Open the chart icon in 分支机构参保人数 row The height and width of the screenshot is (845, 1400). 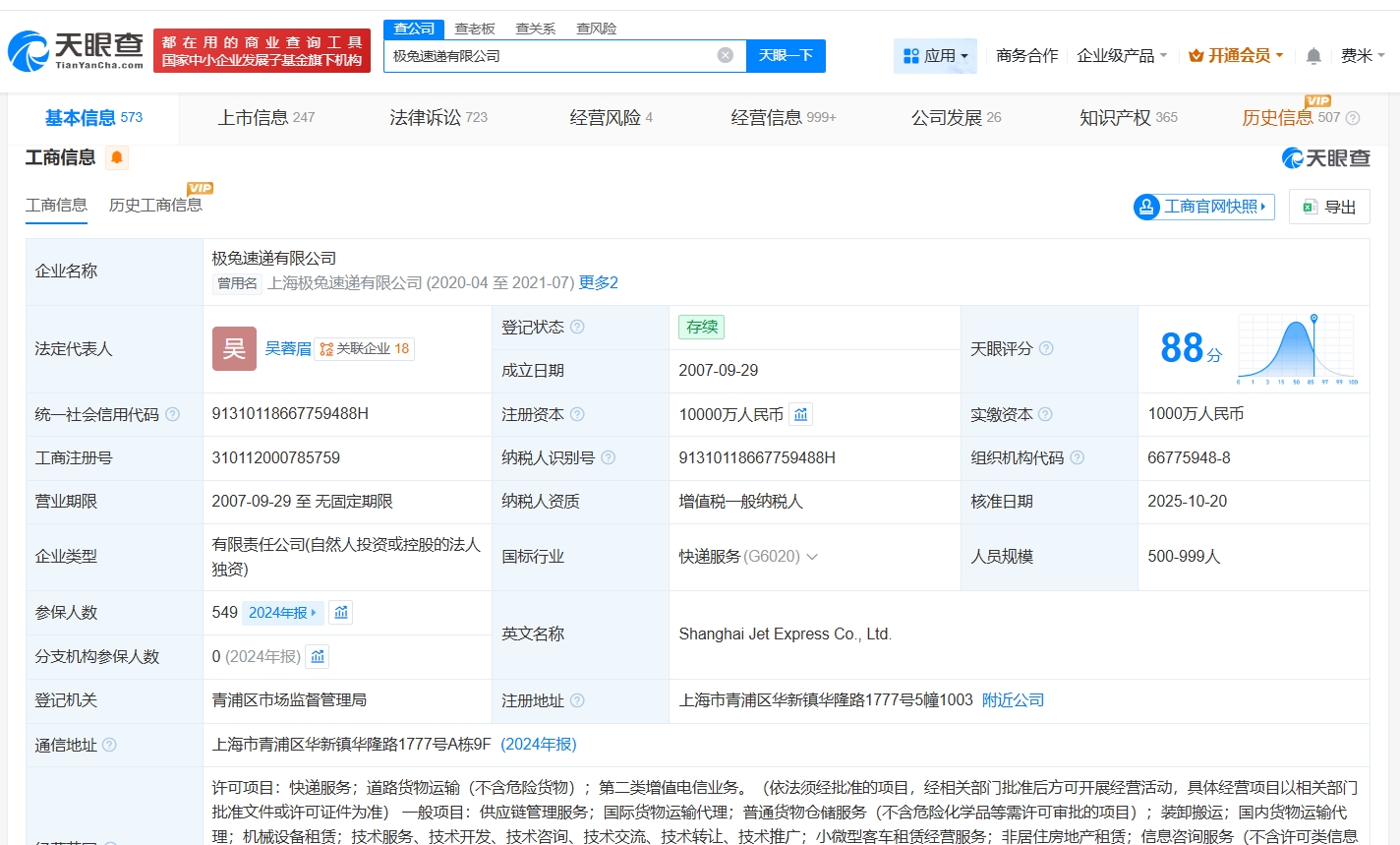click(318, 656)
